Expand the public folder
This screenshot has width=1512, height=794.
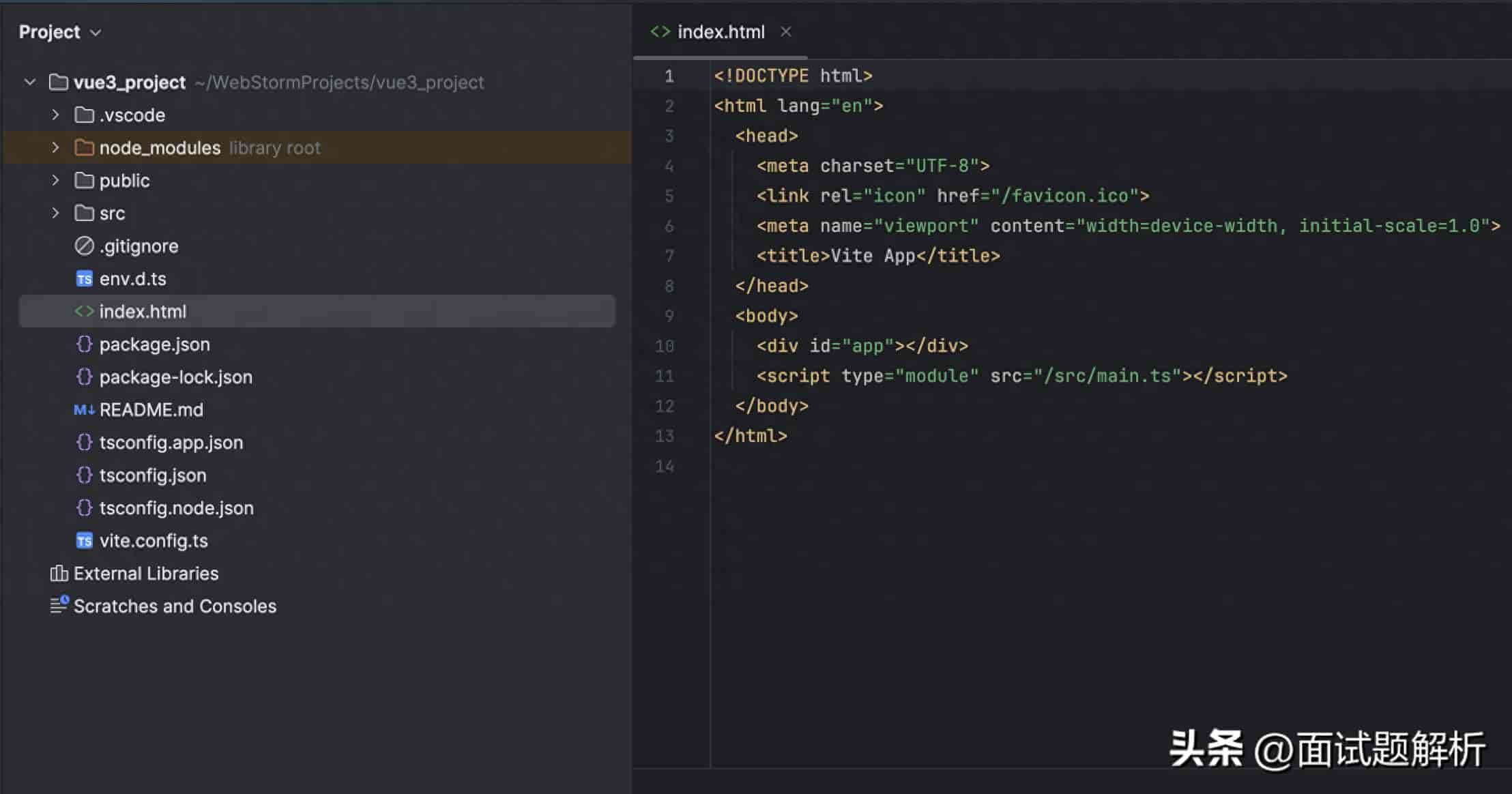(x=56, y=181)
